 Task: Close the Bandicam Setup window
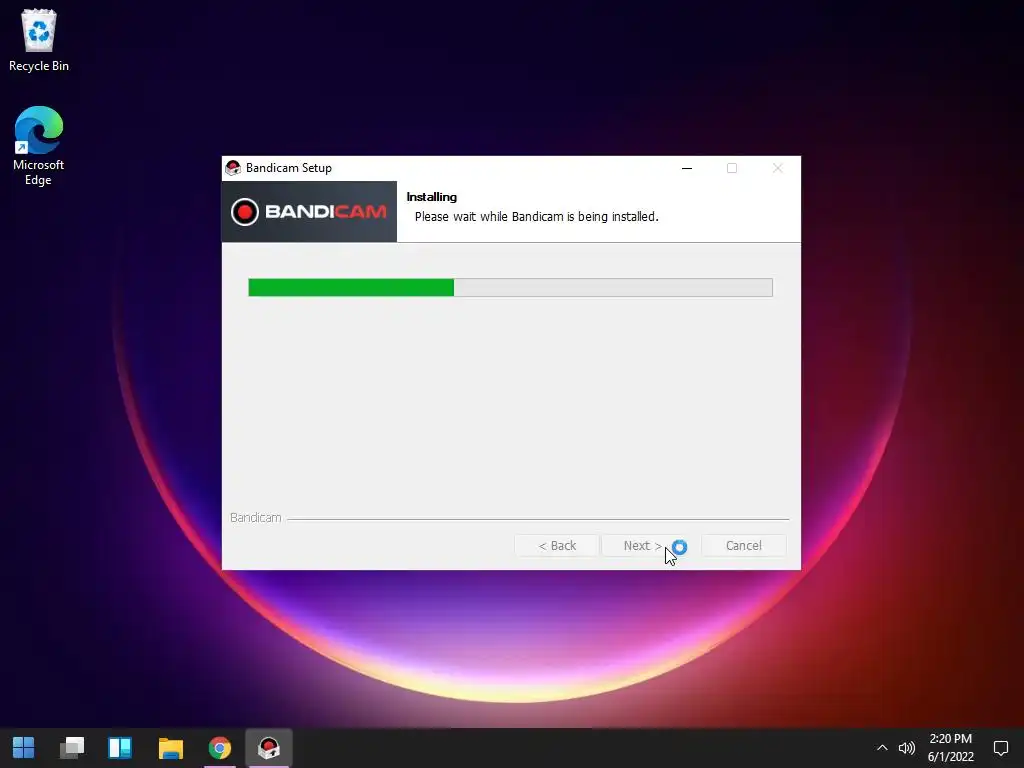tap(777, 168)
